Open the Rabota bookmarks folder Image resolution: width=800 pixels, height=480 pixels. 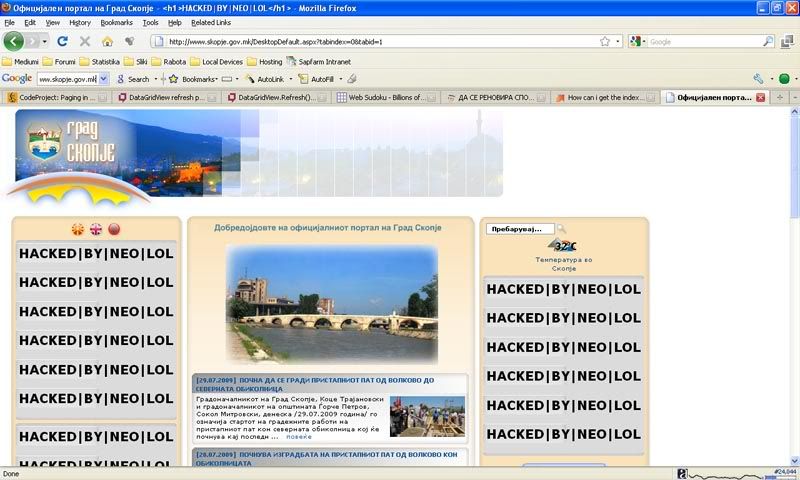169,62
